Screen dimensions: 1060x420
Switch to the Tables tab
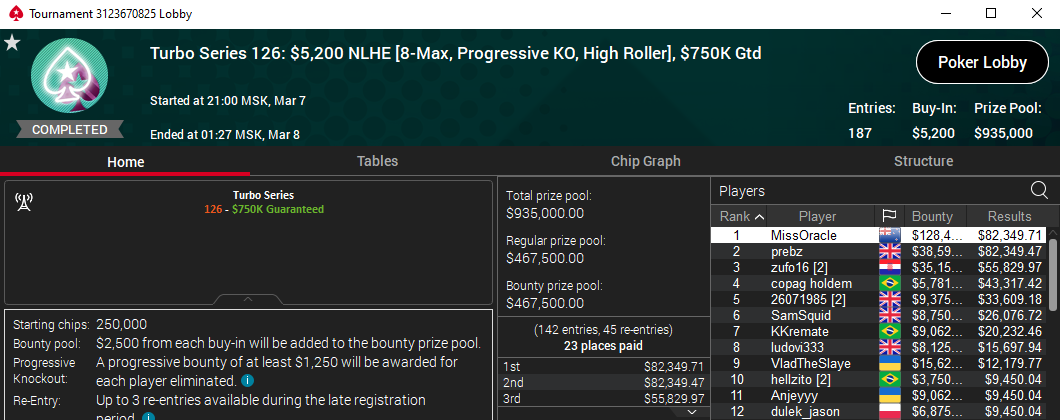377,161
